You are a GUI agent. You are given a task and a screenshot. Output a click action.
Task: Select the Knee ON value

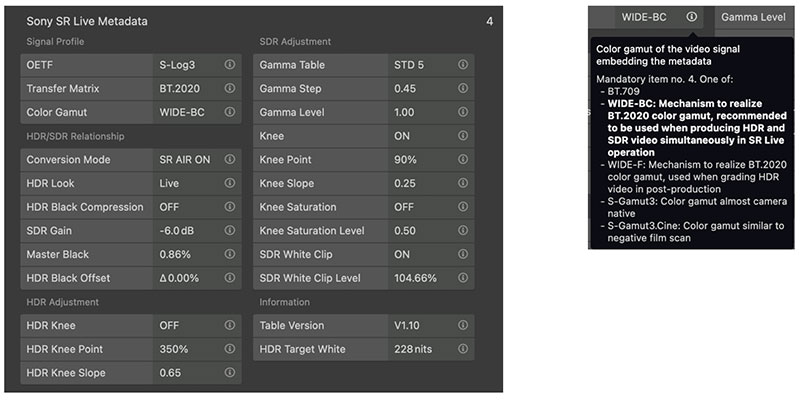click(402, 136)
